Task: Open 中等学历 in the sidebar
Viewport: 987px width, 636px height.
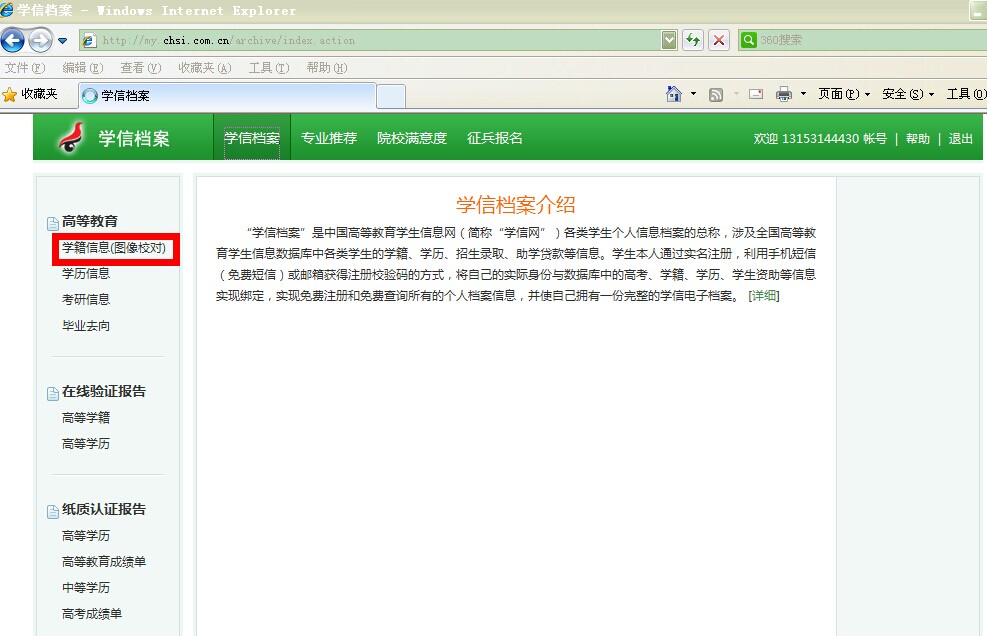Action: (x=86, y=587)
